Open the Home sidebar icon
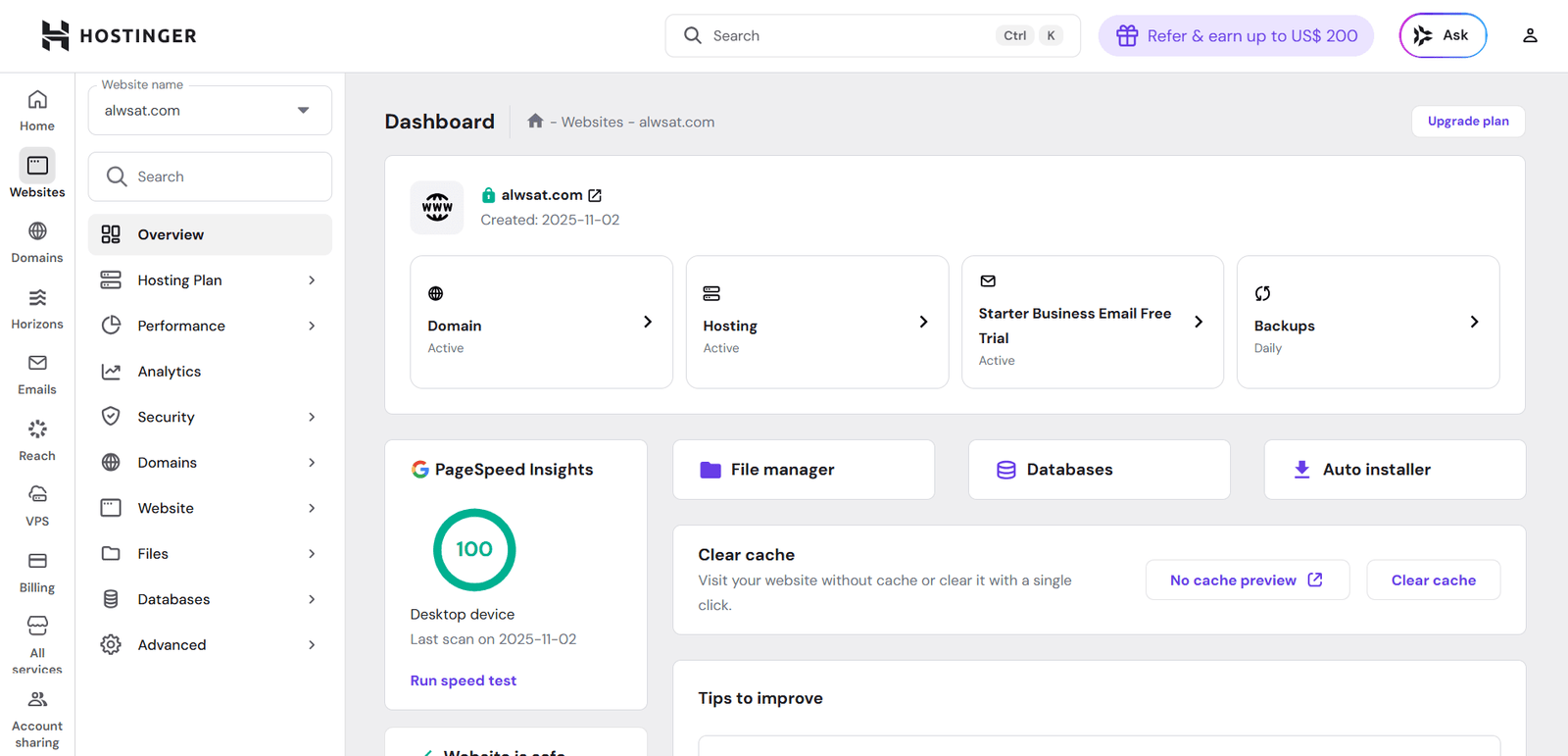Viewport: 1568px width, 756px height. (37, 110)
